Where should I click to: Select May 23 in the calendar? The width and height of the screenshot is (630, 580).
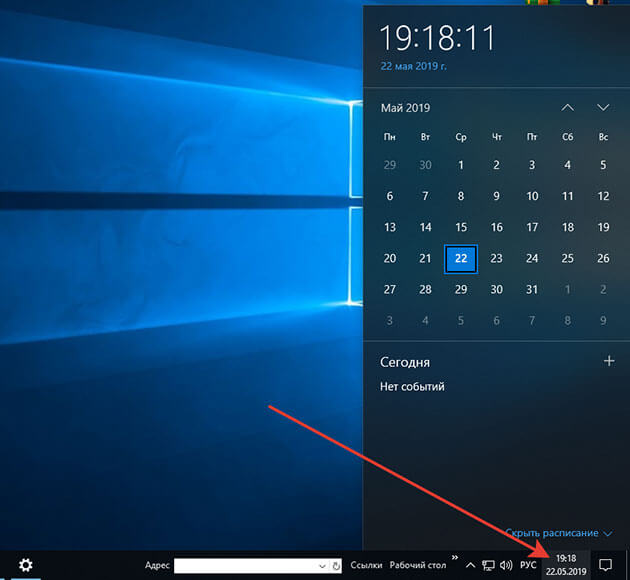496,258
